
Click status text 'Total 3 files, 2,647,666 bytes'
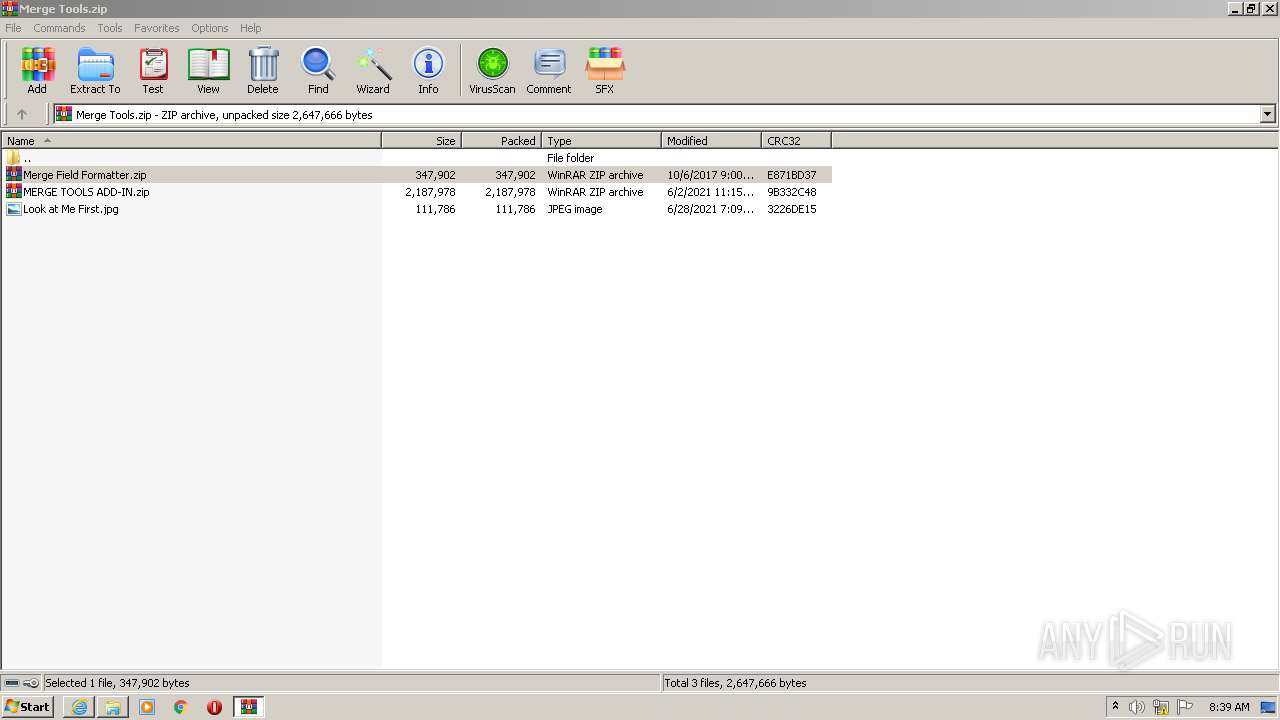click(x=736, y=683)
